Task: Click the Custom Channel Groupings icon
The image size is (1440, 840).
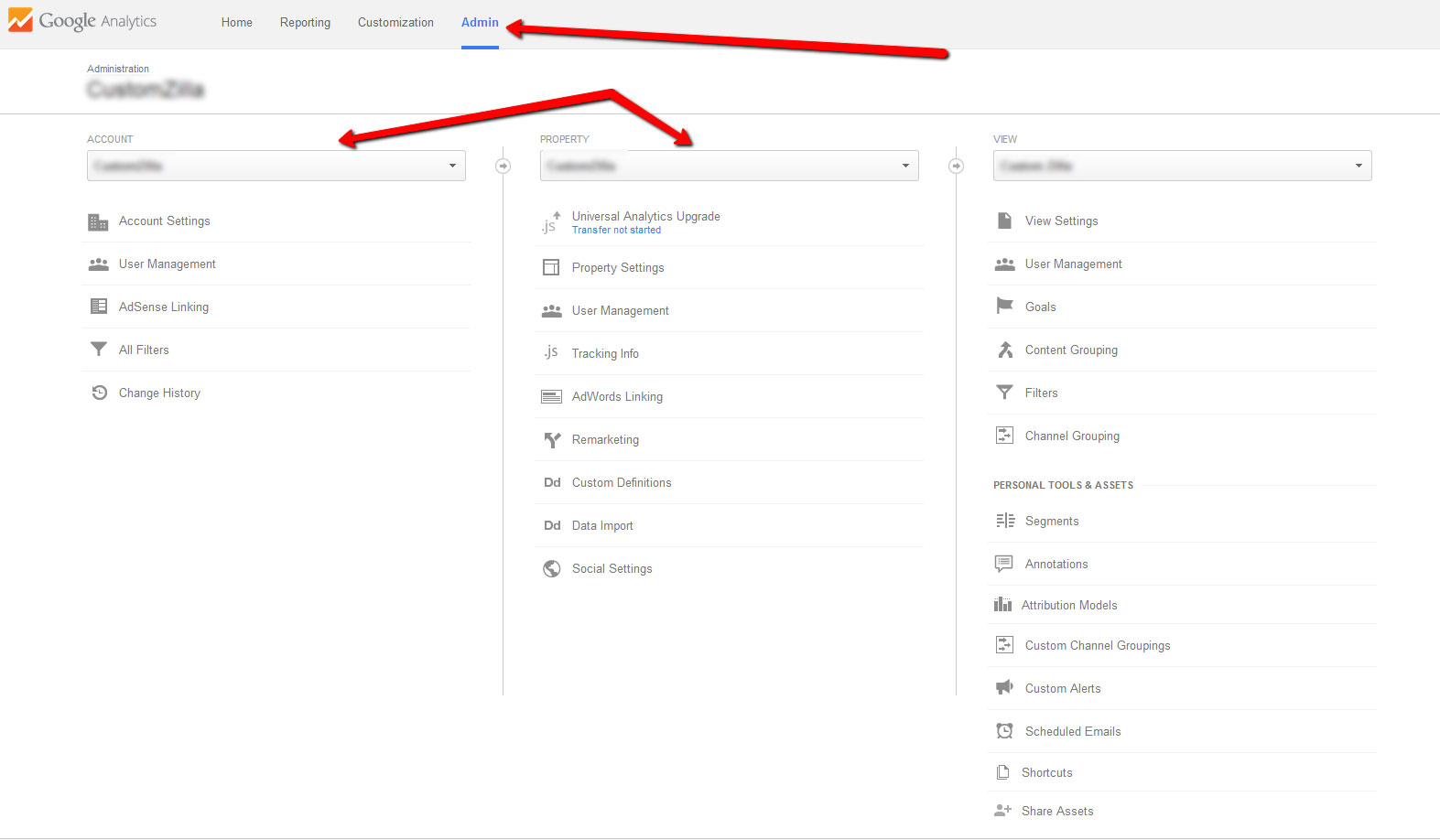Action: point(1004,645)
